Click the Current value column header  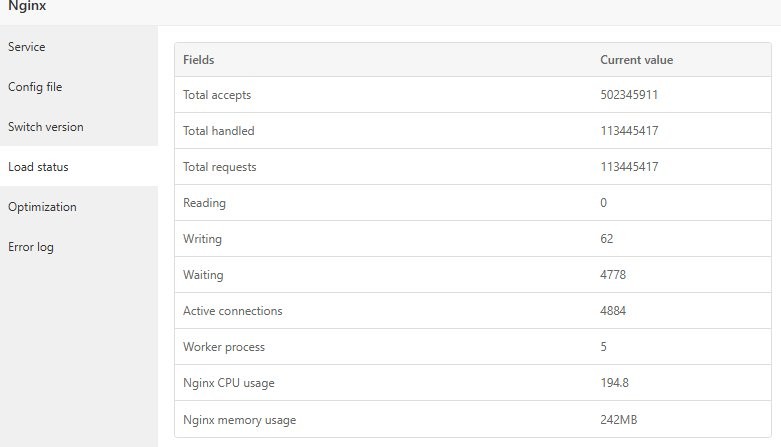(636, 60)
